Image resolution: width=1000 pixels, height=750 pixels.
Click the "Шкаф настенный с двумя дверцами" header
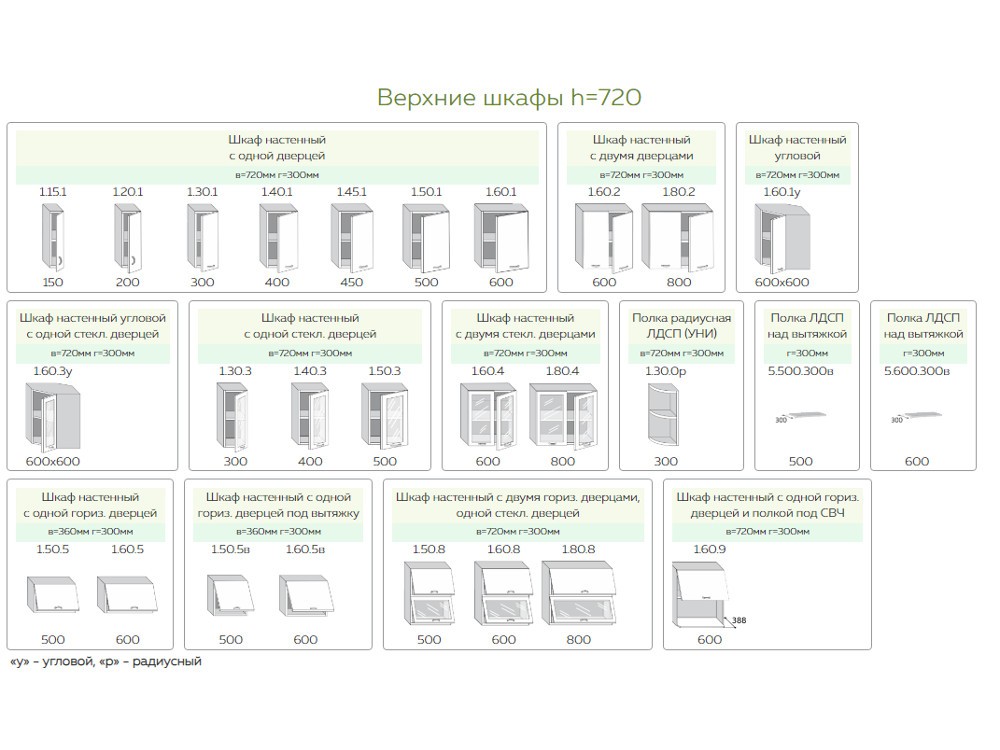pyautogui.click(x=641, y=148)
